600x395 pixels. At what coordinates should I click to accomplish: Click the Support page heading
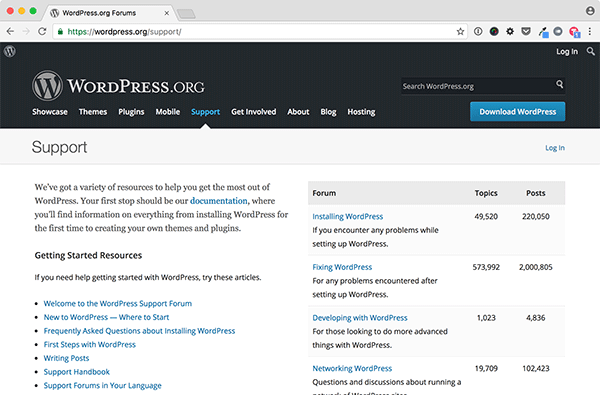[59, 148]
